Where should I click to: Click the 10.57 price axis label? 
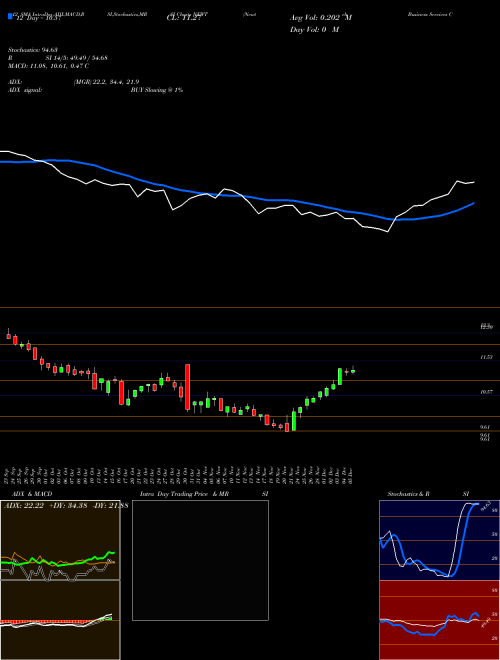pyautogui.click(x=487, y=392)
